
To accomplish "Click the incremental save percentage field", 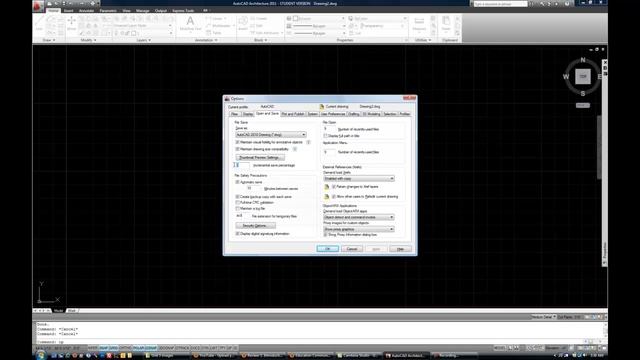I will click(242, 165).
